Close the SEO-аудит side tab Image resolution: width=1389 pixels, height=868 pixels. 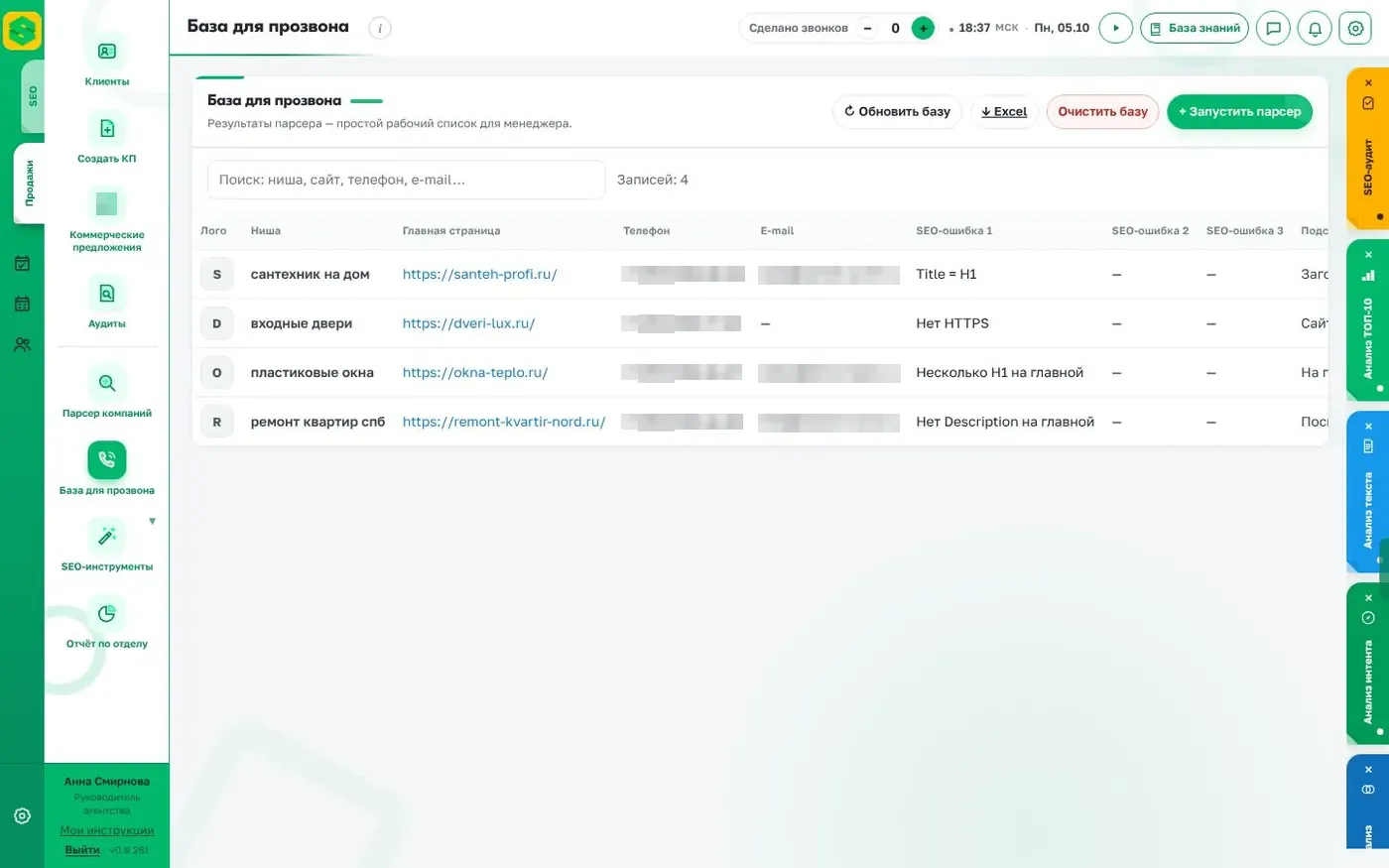1368,82
